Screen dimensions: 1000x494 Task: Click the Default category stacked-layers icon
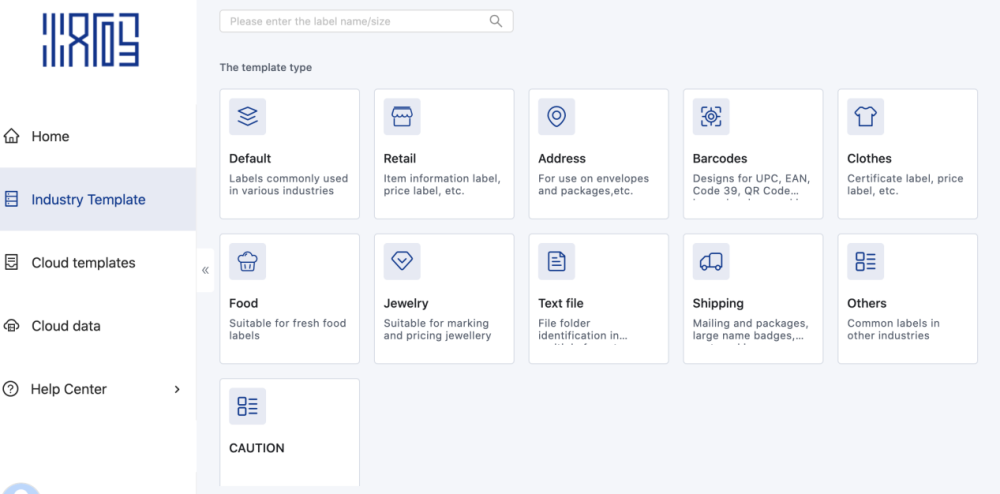tap(247, 117)
